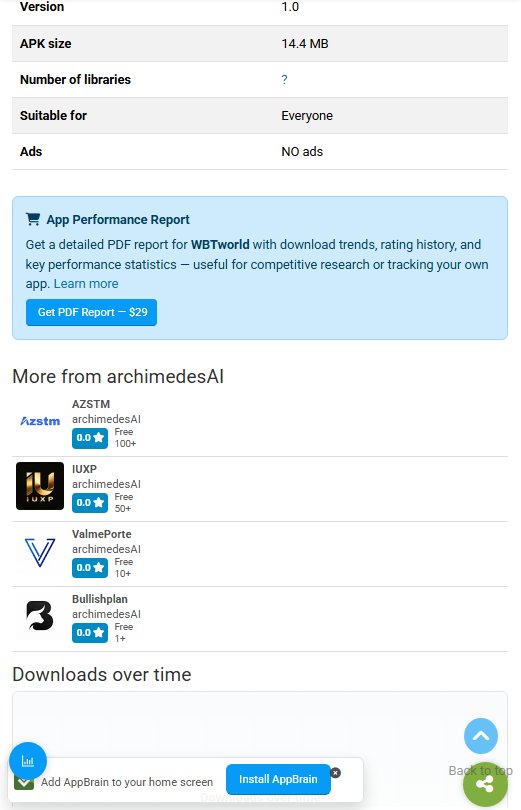
Task: Click the Back to top arrow
Action: [481, 736]
